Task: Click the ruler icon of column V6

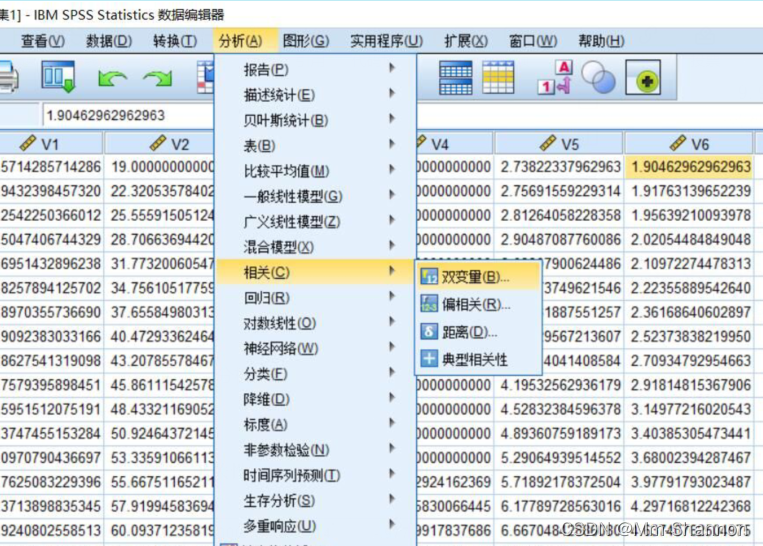Action: (678, 143)
